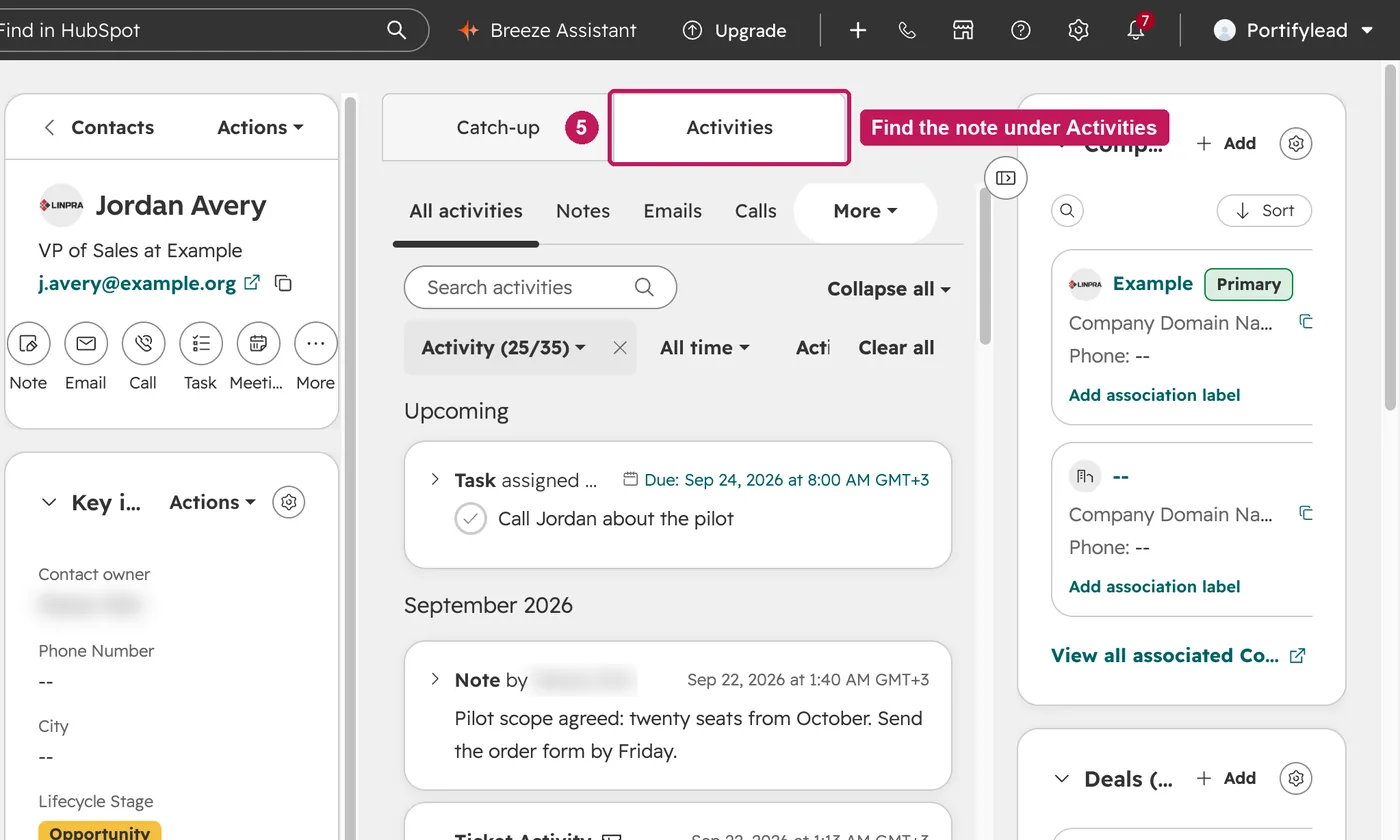Open All time date filter

[704, 347]
